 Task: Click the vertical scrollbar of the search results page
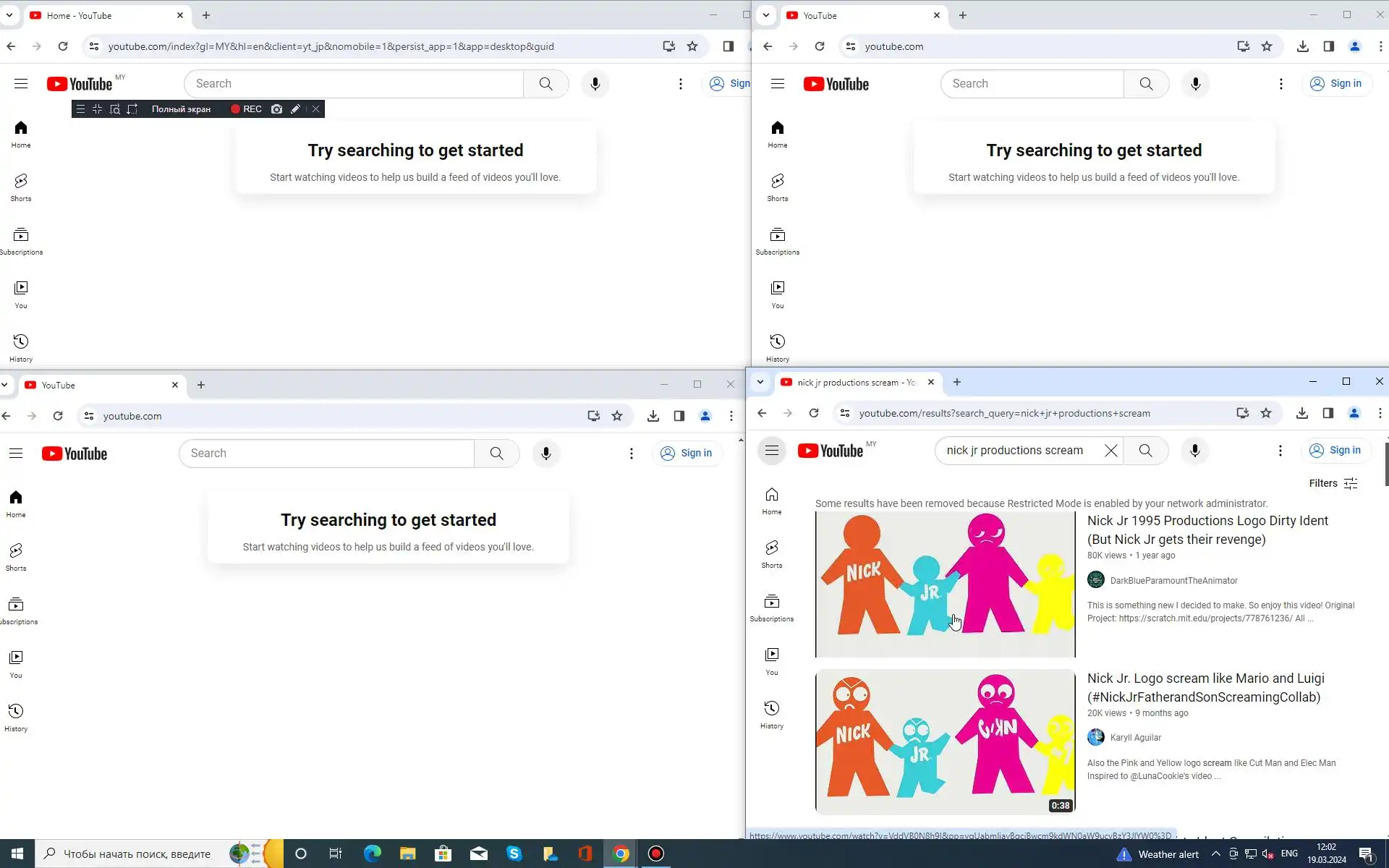(x=1385, y=464)
